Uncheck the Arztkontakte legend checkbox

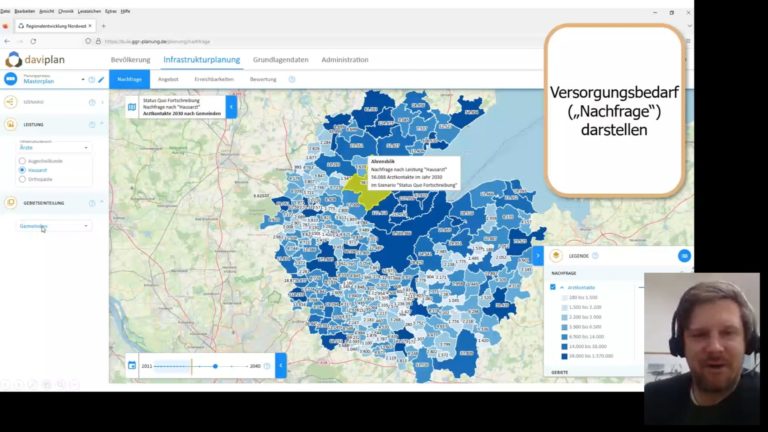tap(553, 287)
